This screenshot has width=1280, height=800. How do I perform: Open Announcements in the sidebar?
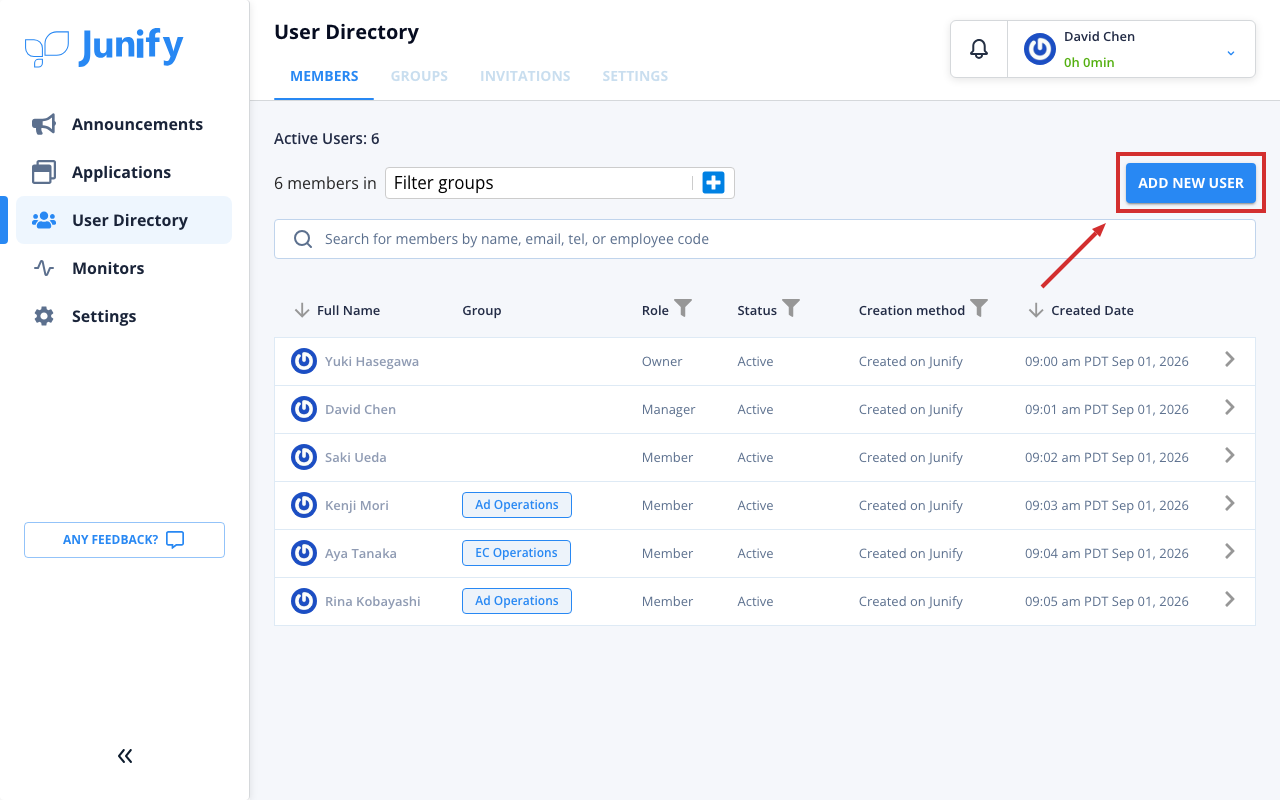coord(124,124)
